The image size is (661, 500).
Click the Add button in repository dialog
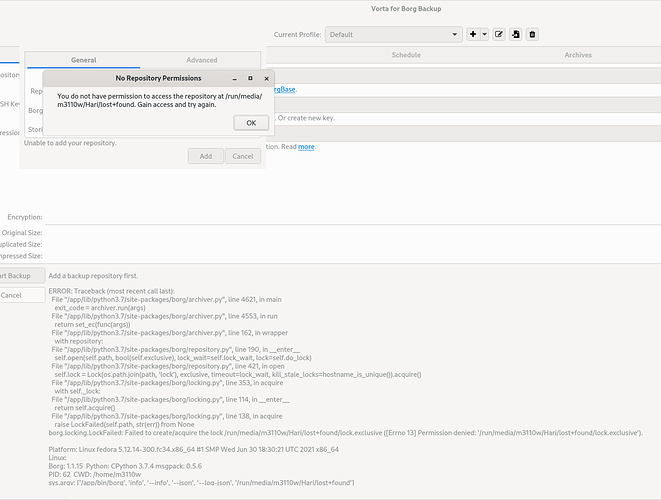(206, 156)
